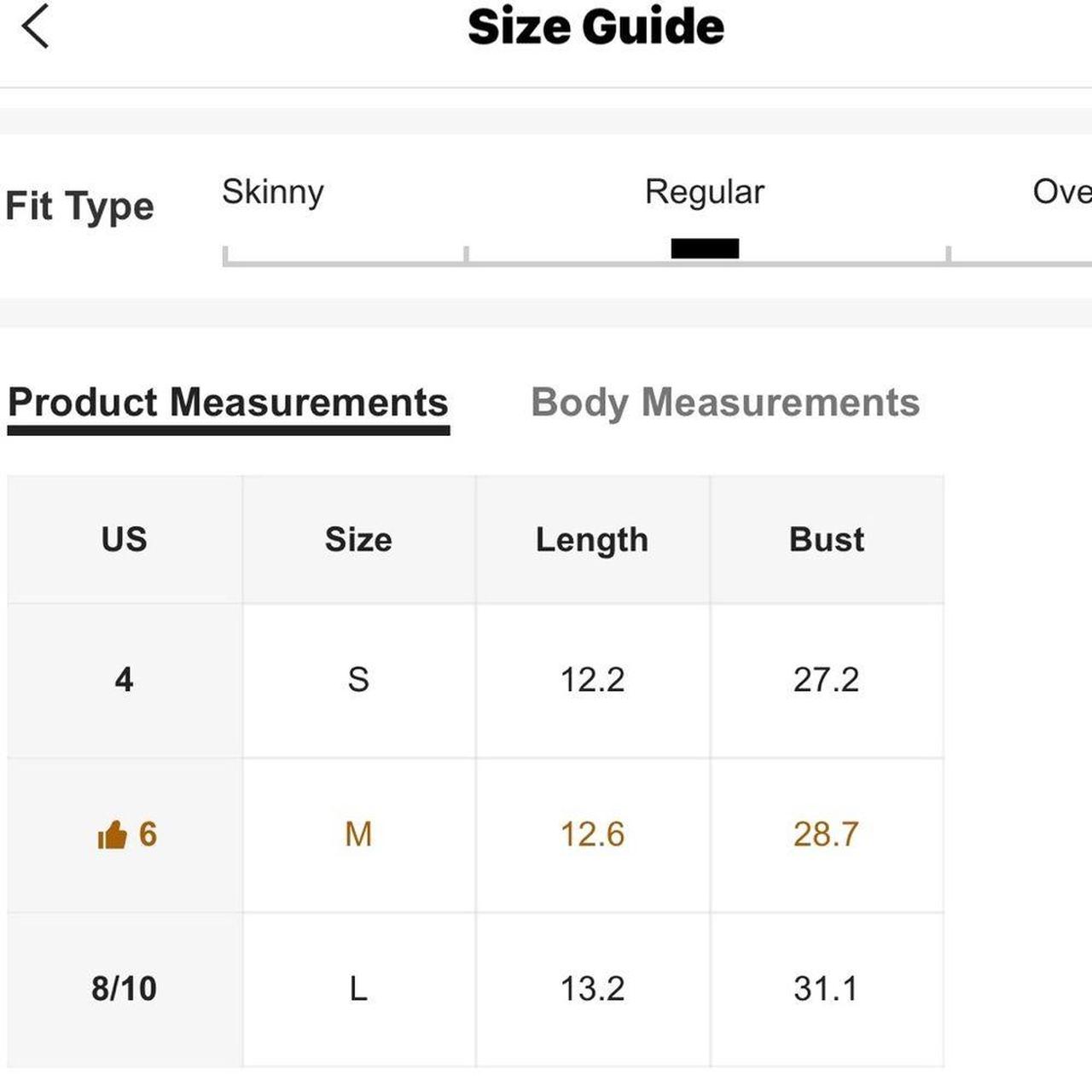Image resolution: width=1092 pixels, height=1092 pixels.
Task: Click the Fit Type label
Action: click(x=79, y=206)
